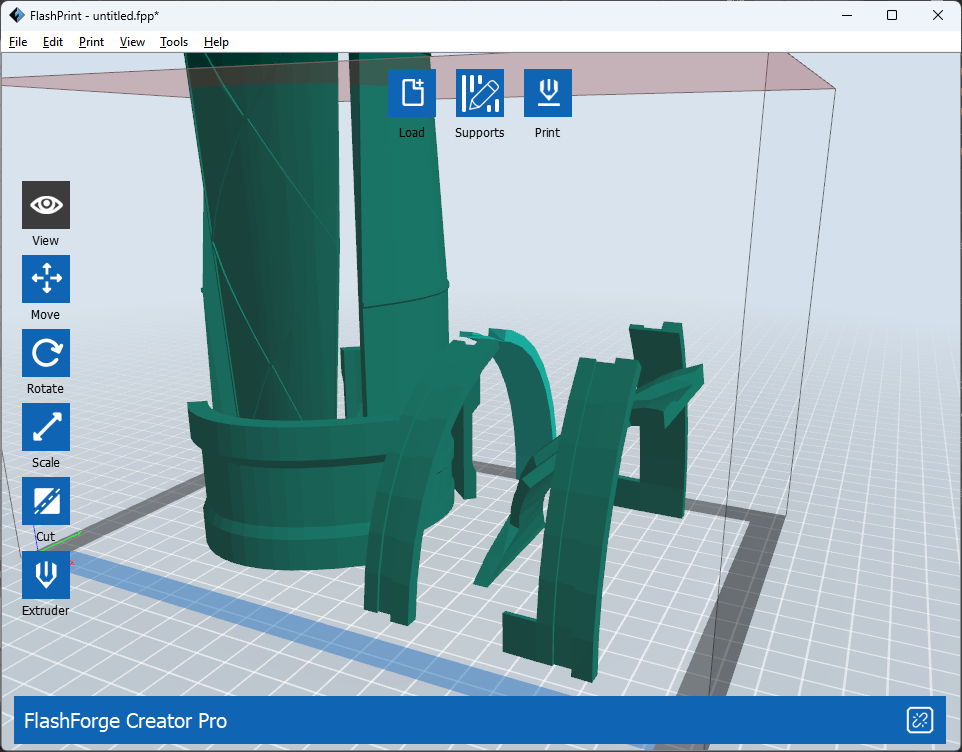Click the printer connection icon in status bar
Viewport: 962px width, 752px height.
point(920,720)
